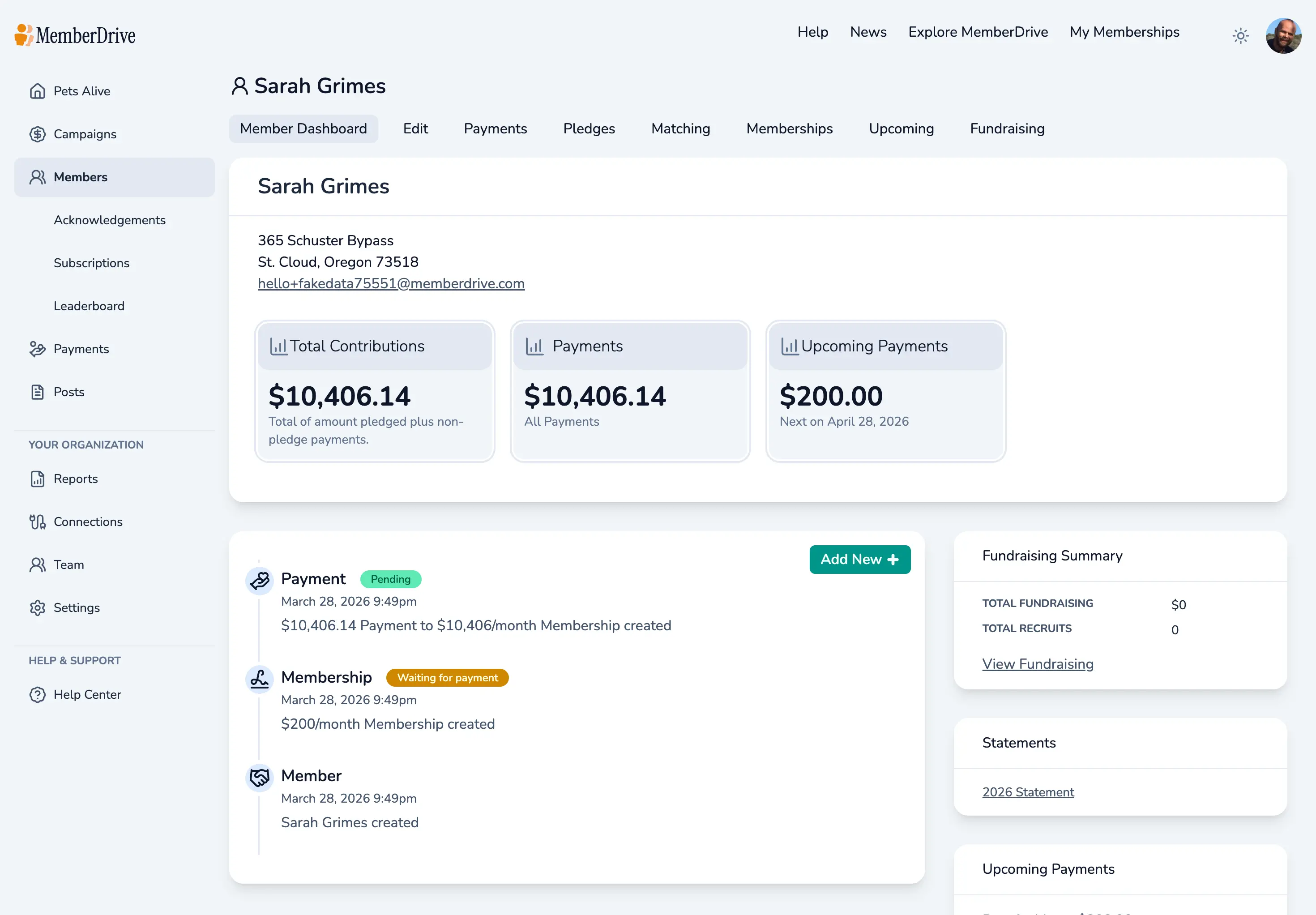
Task: Click the Payments hand-coins sidebar icon
Action: click(x=37, y=349)
